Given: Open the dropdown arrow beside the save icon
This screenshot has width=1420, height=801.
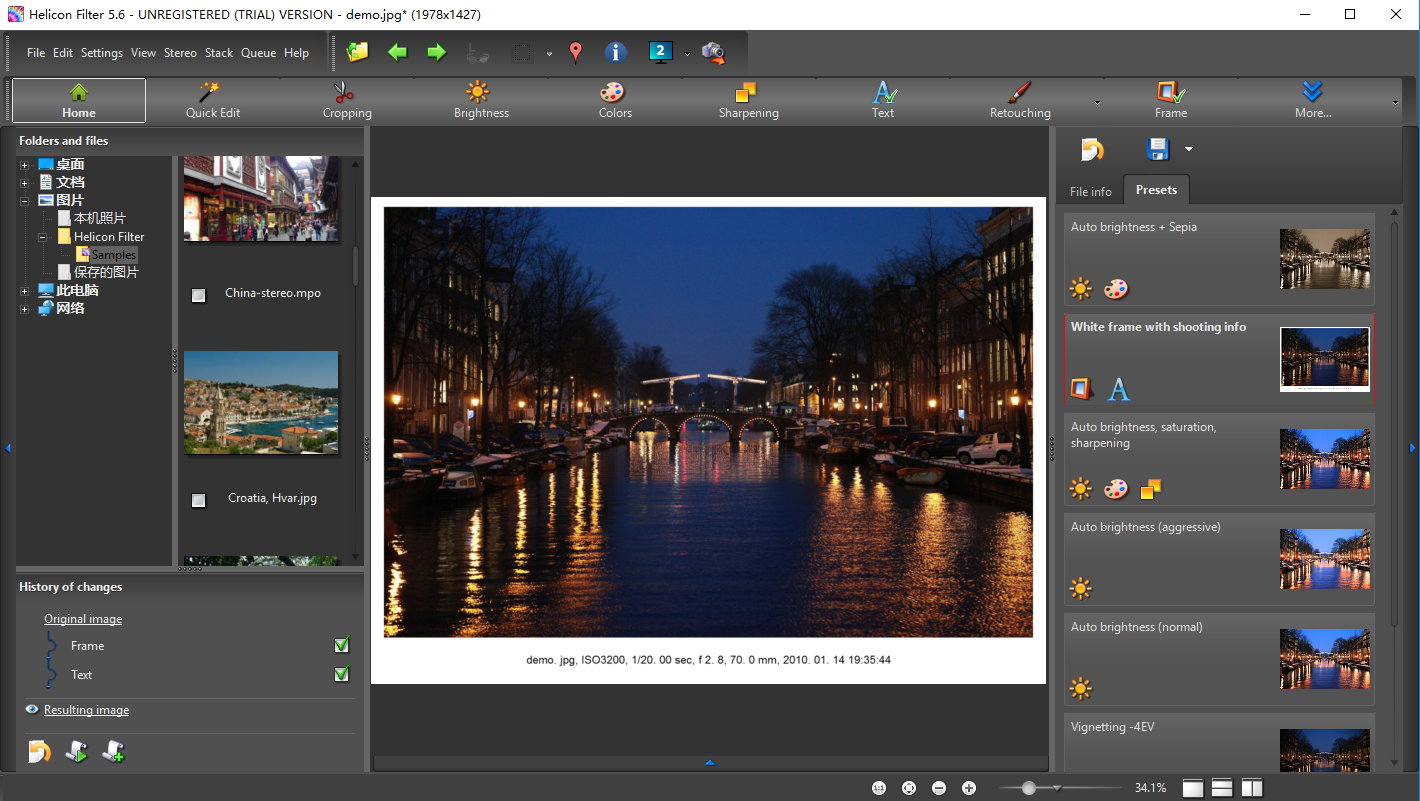Looking at the screenshot, I should [1188, 150].
